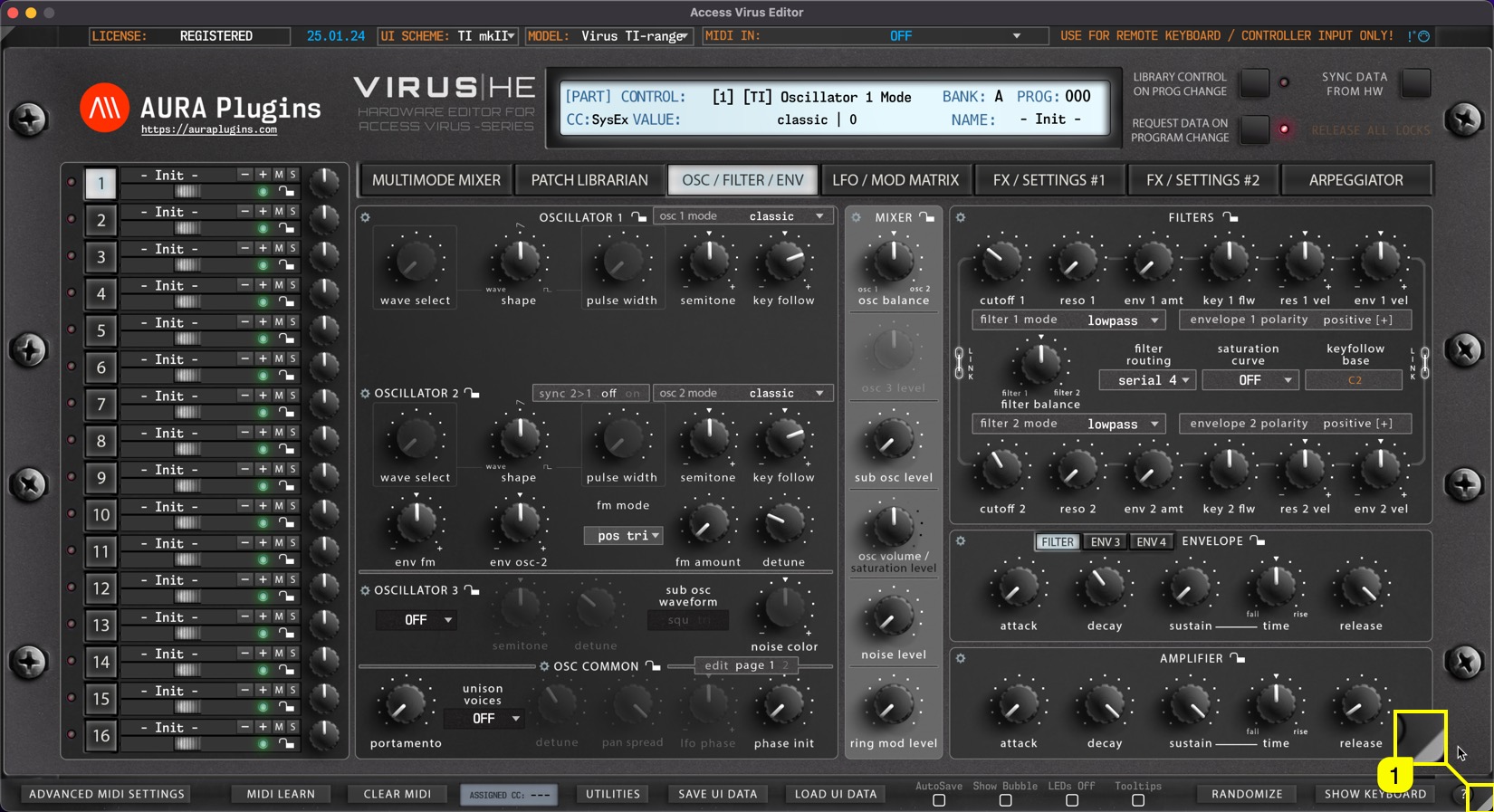Screen dimensions: 1494x812
Task: Click the Amplifier section lock icon
Action: 1237,658
